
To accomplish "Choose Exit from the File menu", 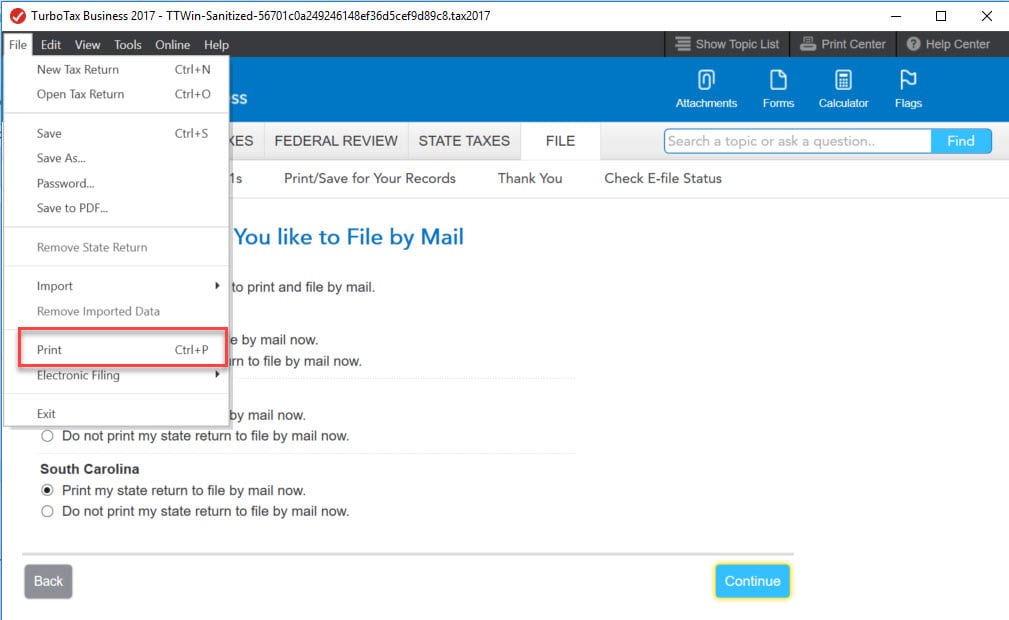I will click(116, 414).
